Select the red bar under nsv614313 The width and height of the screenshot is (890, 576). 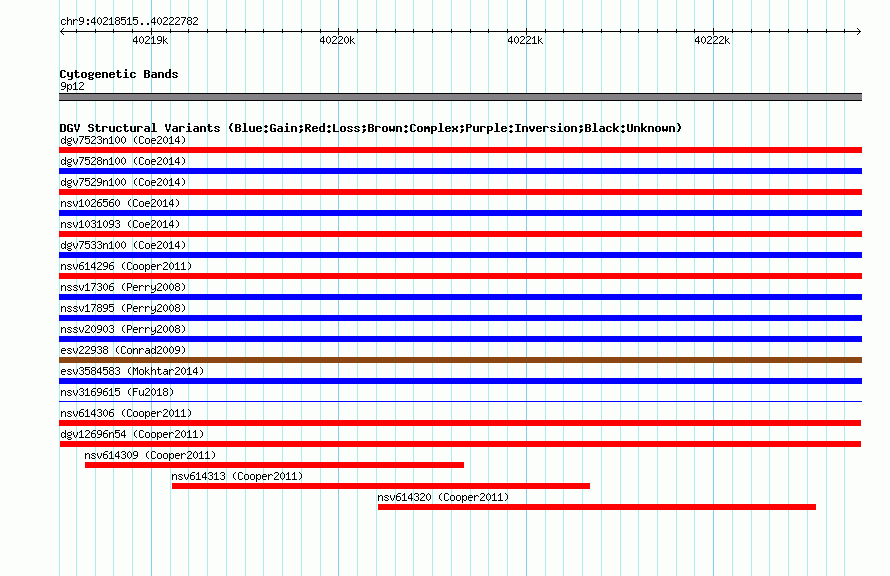tap(381, 486)
